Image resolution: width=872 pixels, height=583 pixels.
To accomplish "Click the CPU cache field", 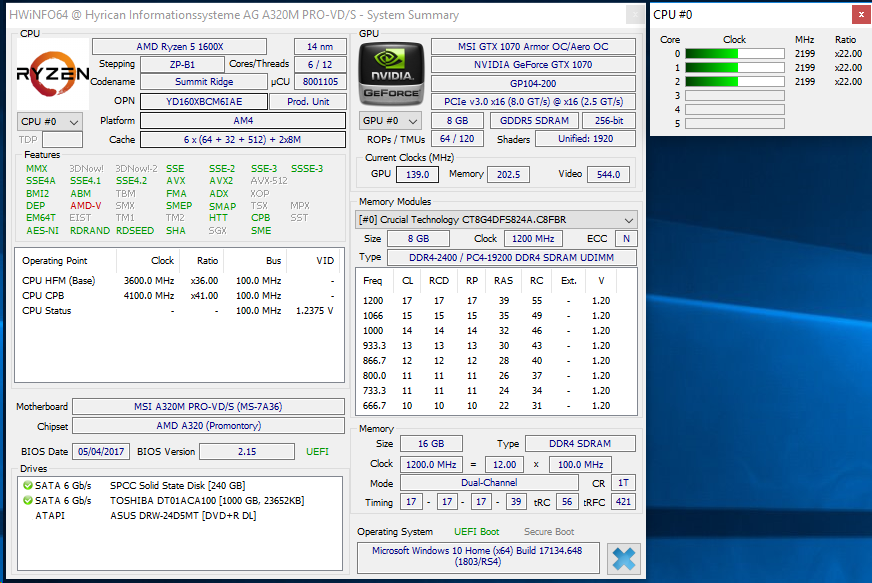I will tap(243, 140).
